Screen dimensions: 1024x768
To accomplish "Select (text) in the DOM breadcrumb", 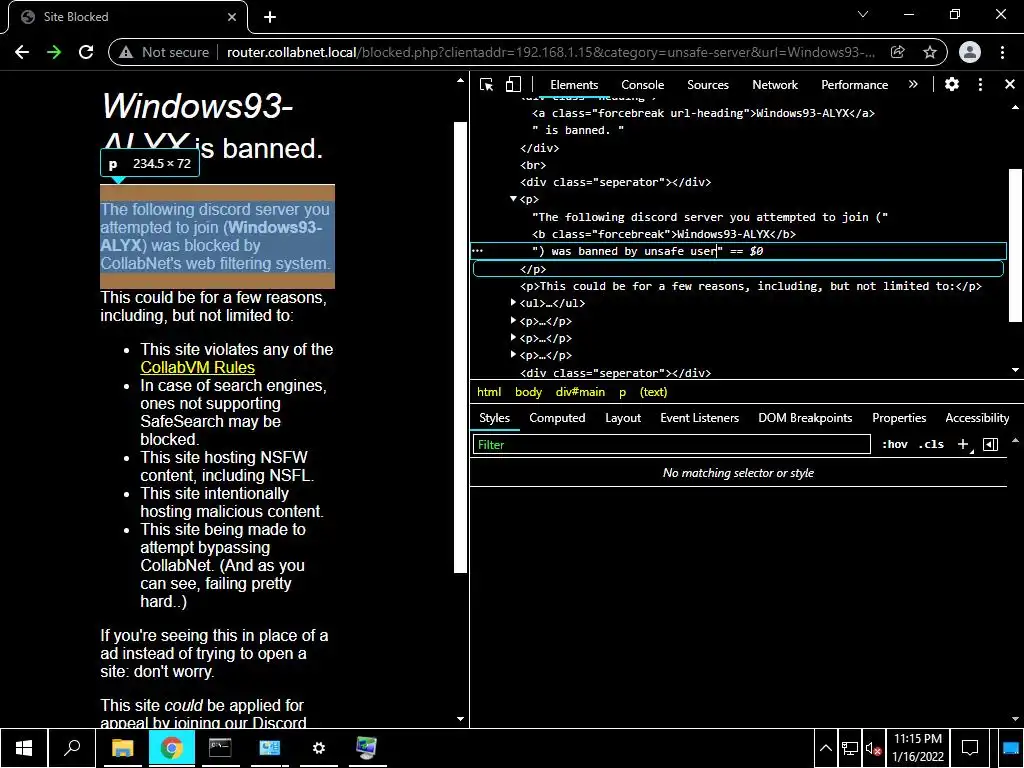I will coord(653,392).
